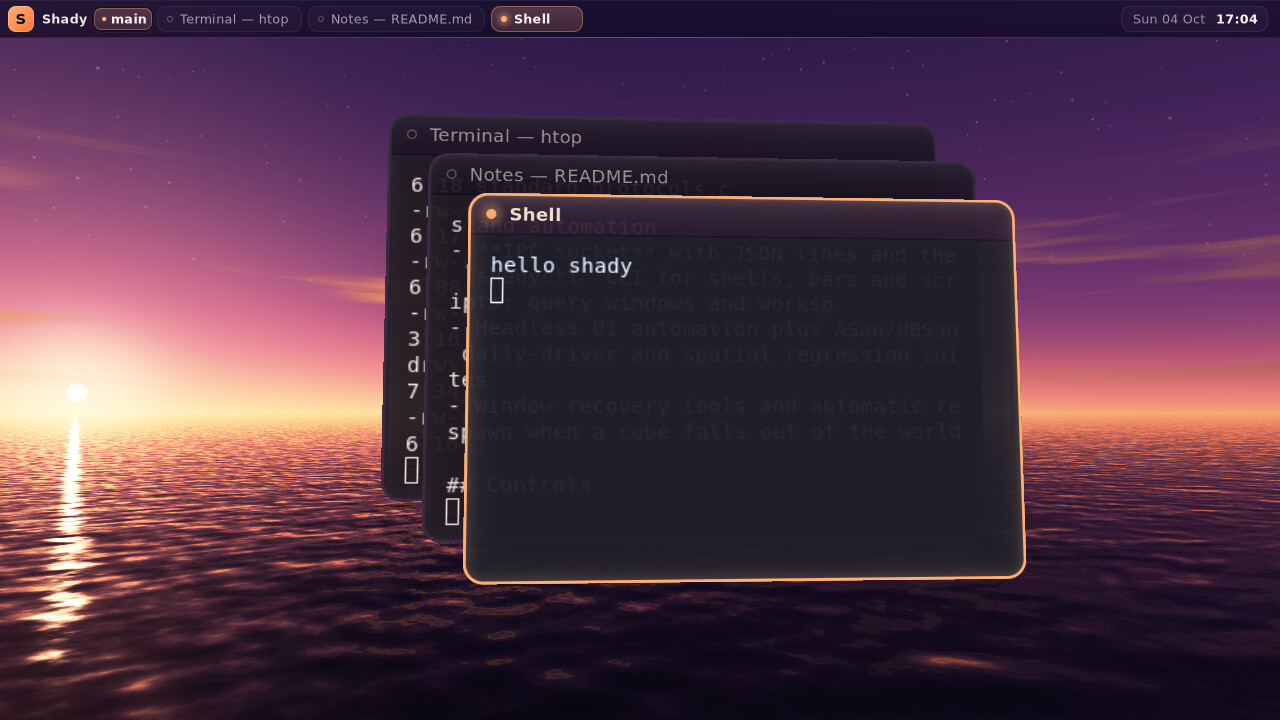Click the Terminal window status dot
1280x720 pixels.
[412, 134]
